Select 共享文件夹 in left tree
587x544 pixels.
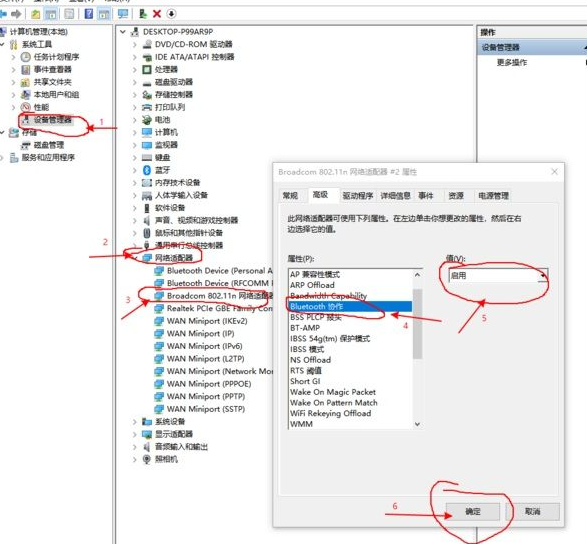coord(52,82)
